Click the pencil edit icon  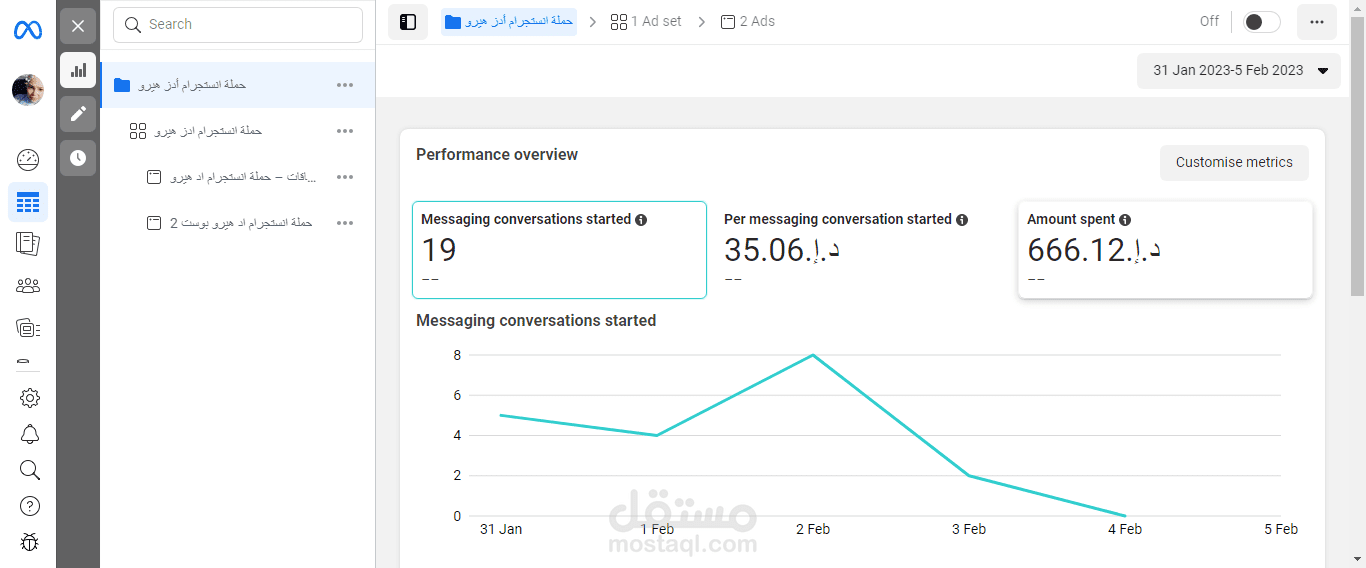pos(78,114)
